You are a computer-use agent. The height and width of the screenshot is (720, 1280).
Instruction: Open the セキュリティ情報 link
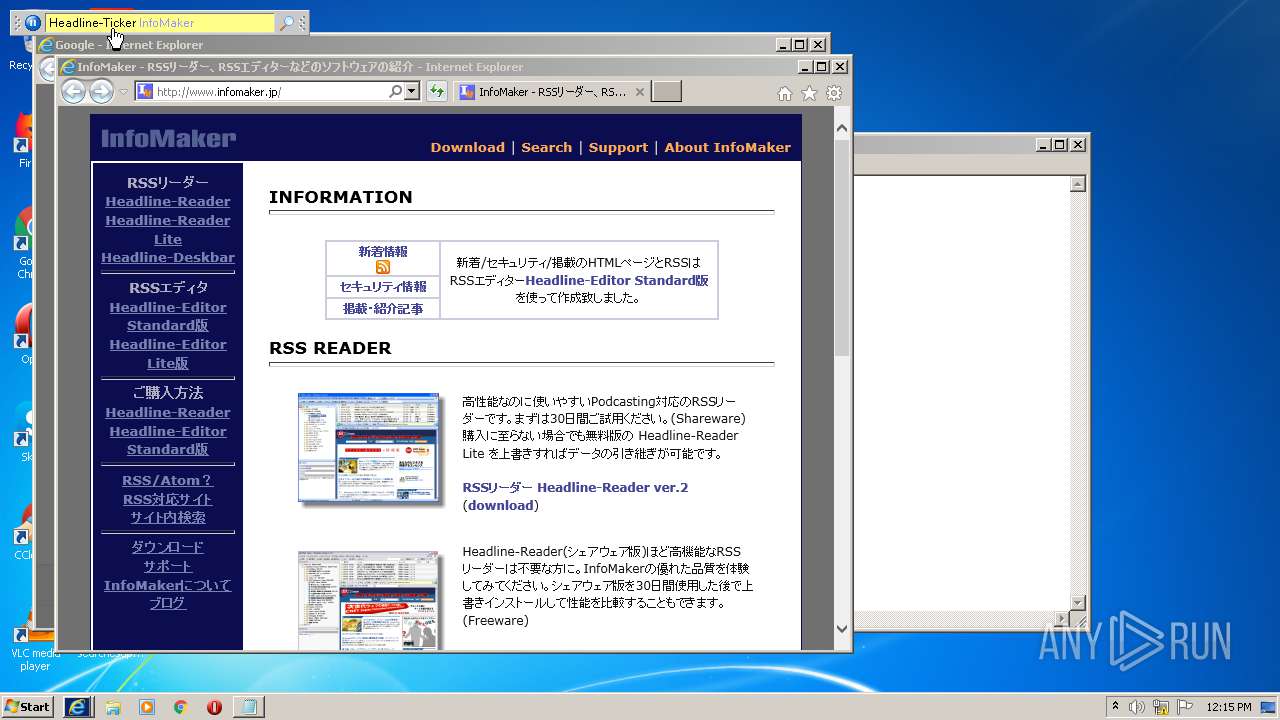pyautogui.click(x=383, y=287)
